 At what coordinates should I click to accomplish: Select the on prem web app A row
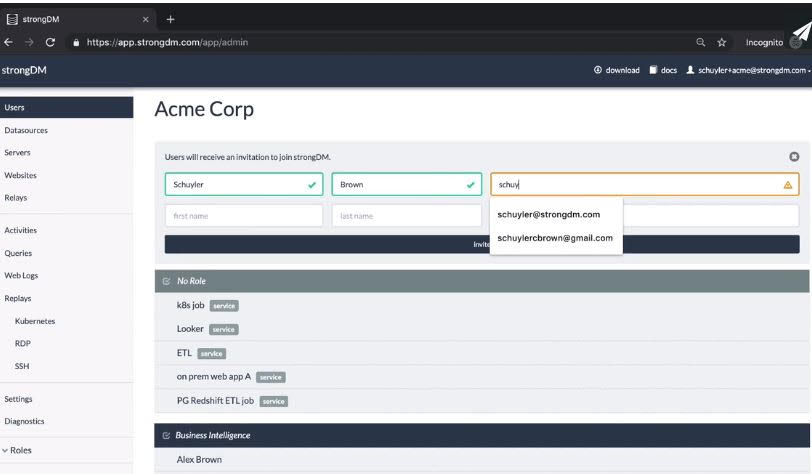tap(482, 377)
